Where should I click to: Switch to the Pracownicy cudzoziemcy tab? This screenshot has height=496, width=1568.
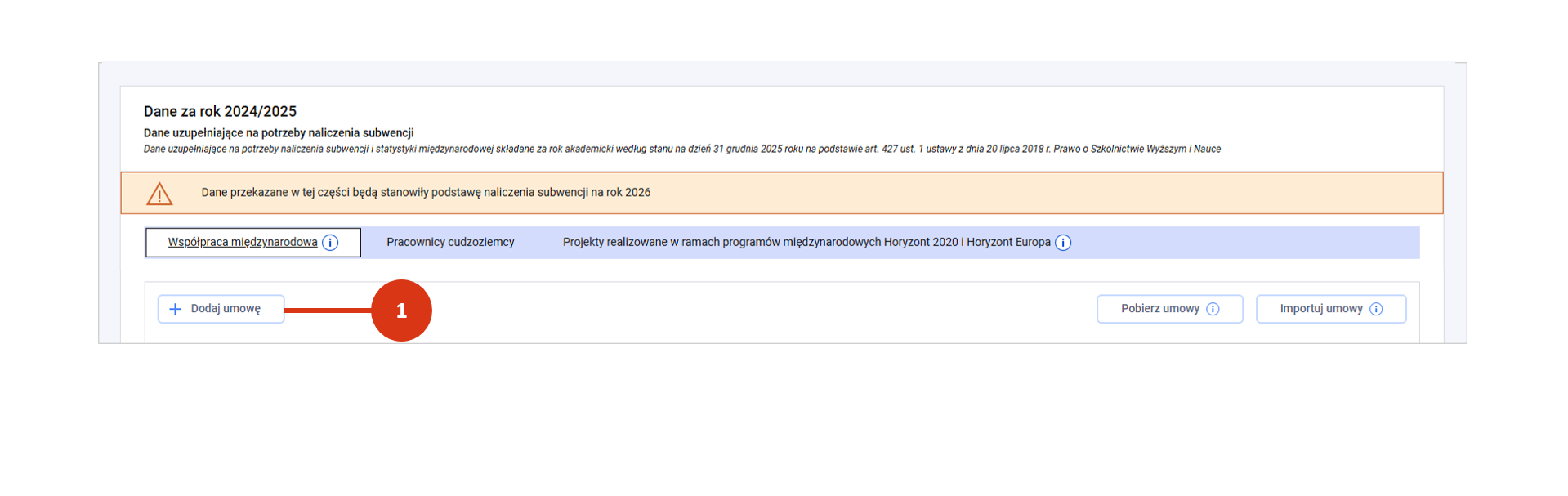(x=450, y=243)
